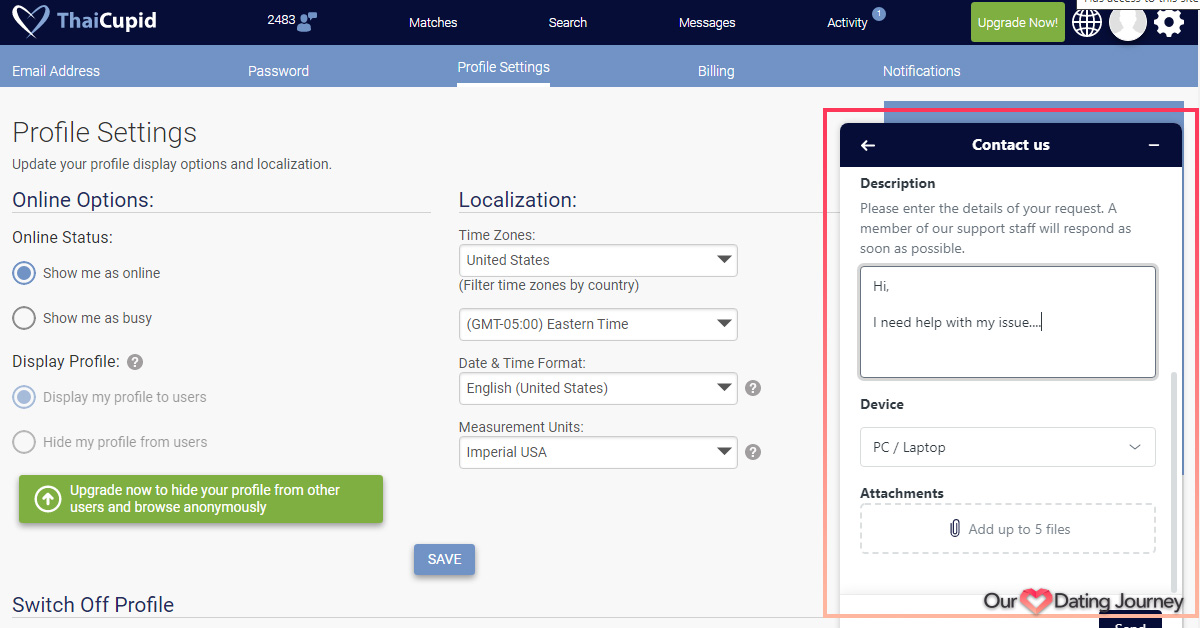Viewport: 1200px width, 628px height.
Task: Click the (Filter time zones by country) note
Action: pyautogui.click(x=549, y=285)
